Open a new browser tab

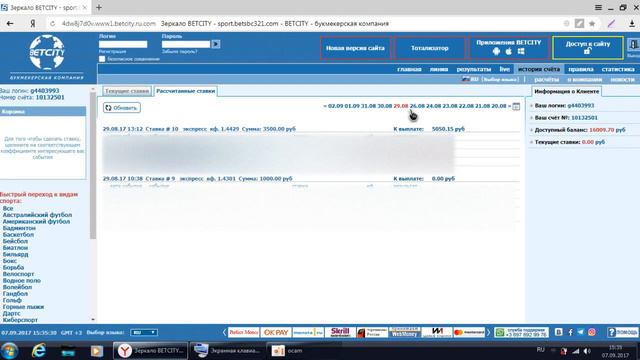pyautogui.click(x=99, y=7)
